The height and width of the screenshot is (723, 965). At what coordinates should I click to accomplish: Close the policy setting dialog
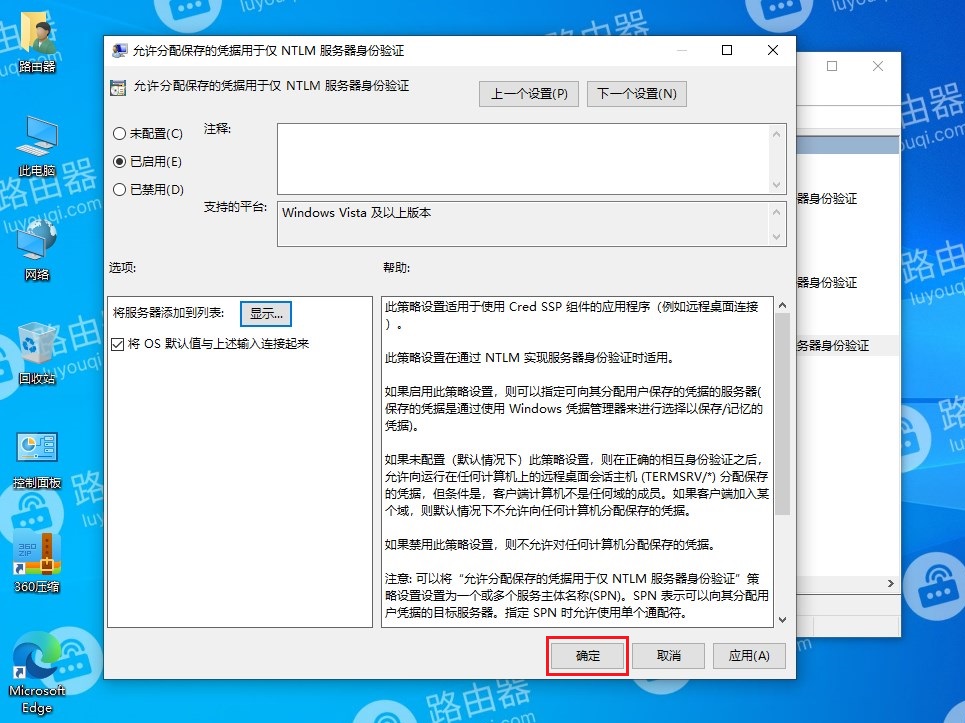pyautogui.click(x=773, y=50)
